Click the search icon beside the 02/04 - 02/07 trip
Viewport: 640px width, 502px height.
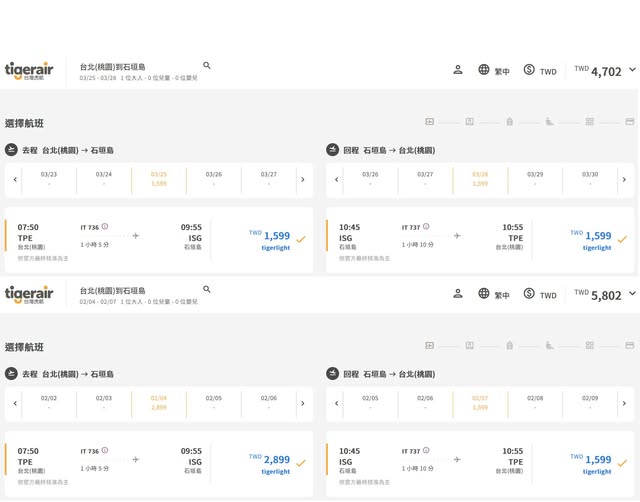207,290
